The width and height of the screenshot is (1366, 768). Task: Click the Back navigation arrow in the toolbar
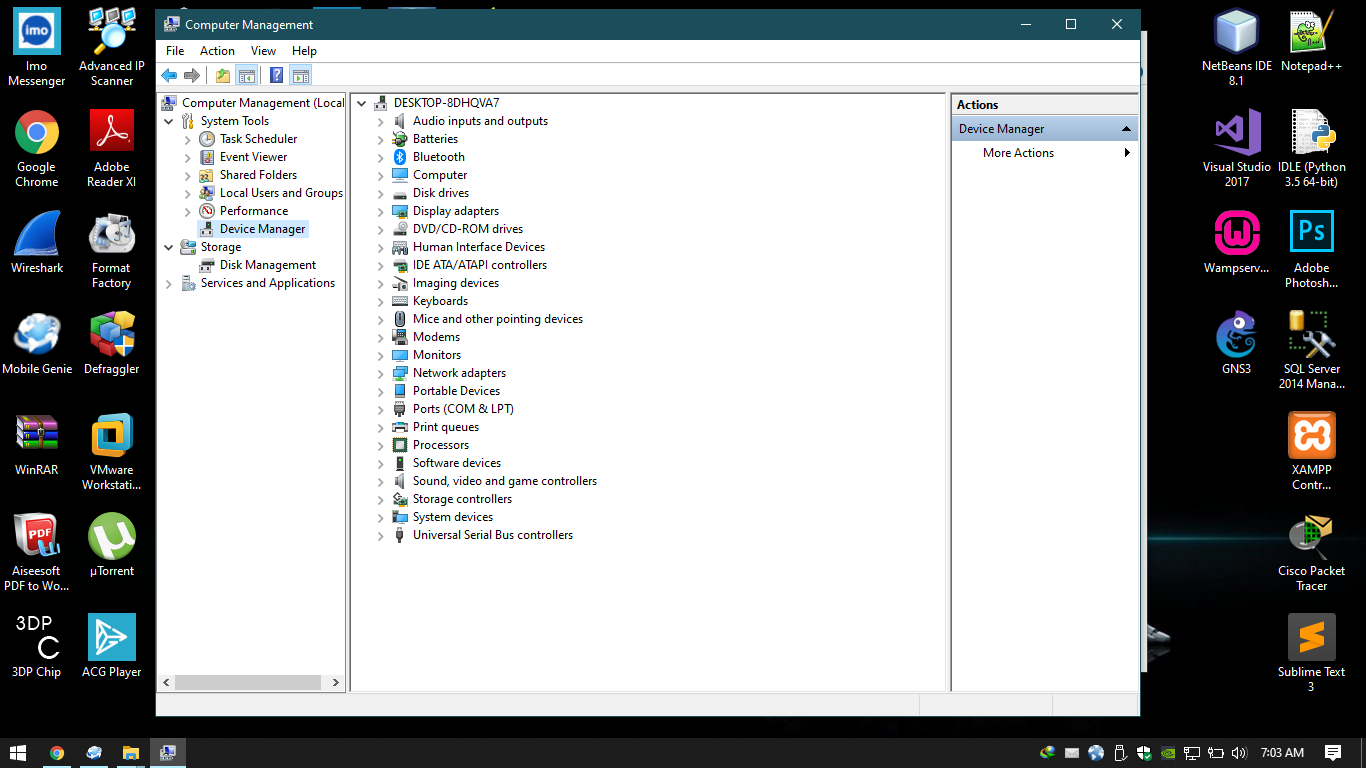[169, 75]
